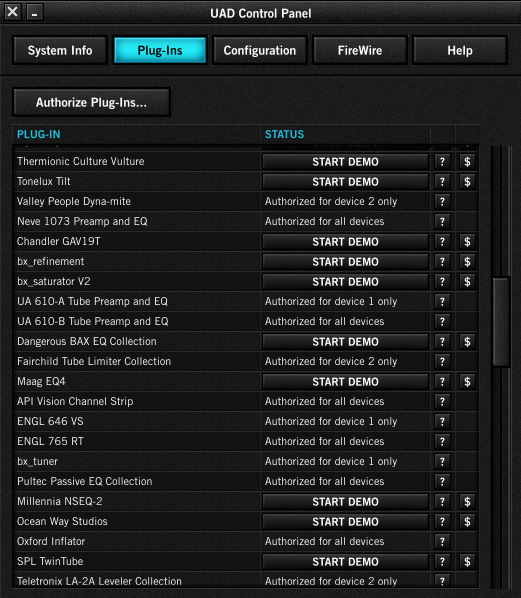The height and width of the screenshot is (598, 521).
Task: Open help for ENGL 765 RT
Action: 442,442
